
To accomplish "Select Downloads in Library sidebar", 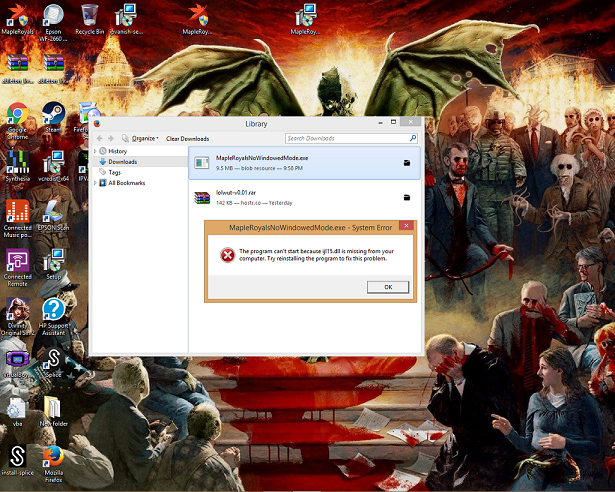I will (x=122, y=162).
